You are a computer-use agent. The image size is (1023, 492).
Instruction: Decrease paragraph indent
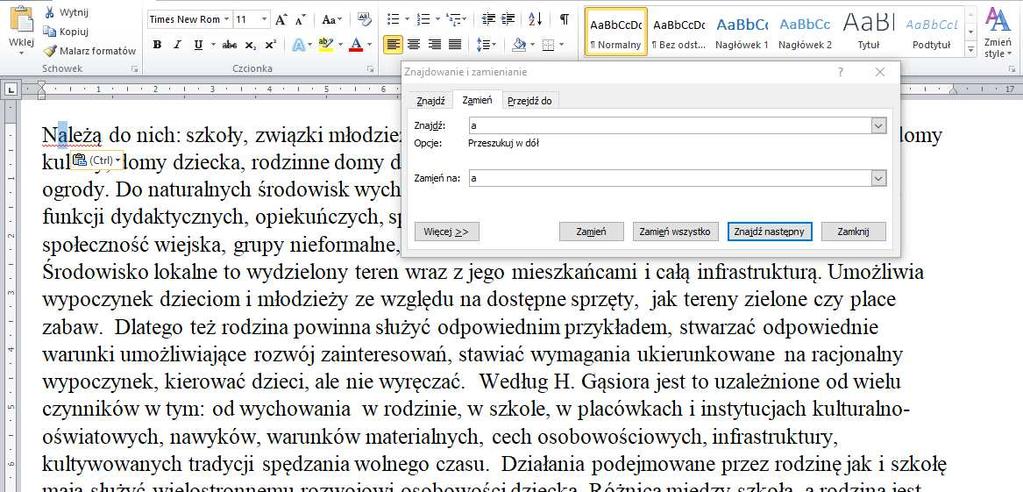coord(487,20)
